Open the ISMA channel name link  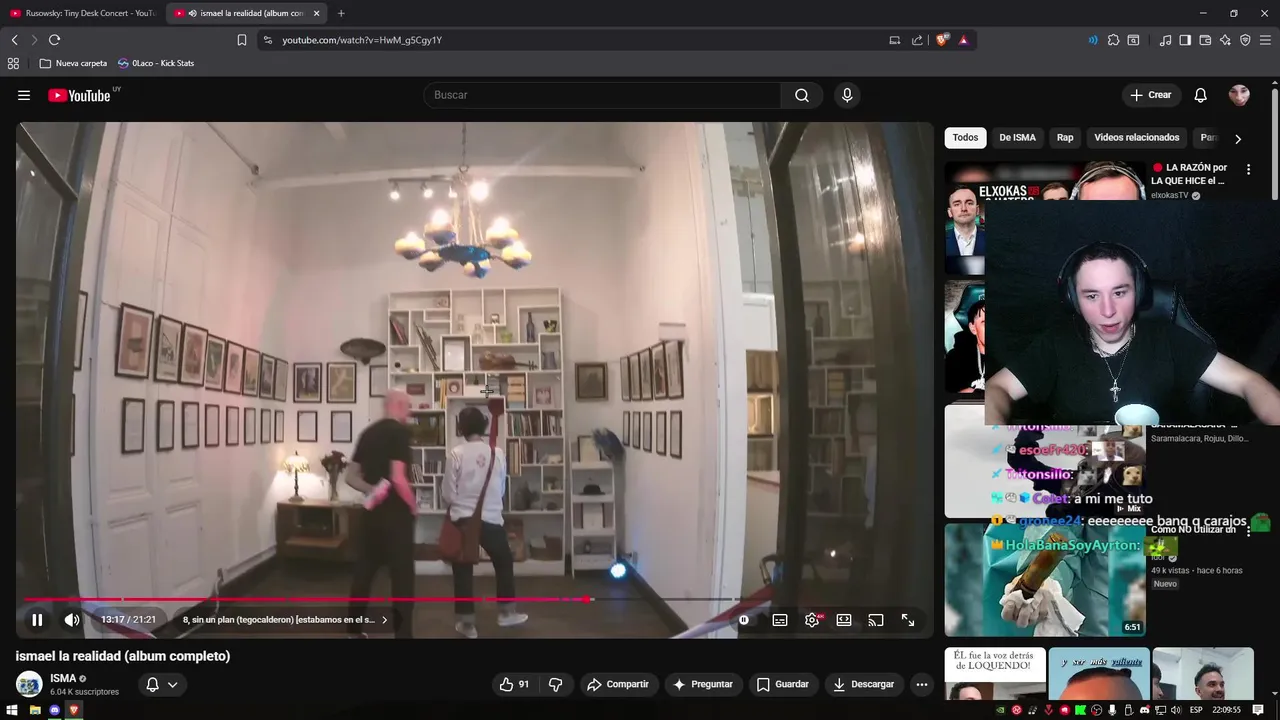[x=63, y=678]
